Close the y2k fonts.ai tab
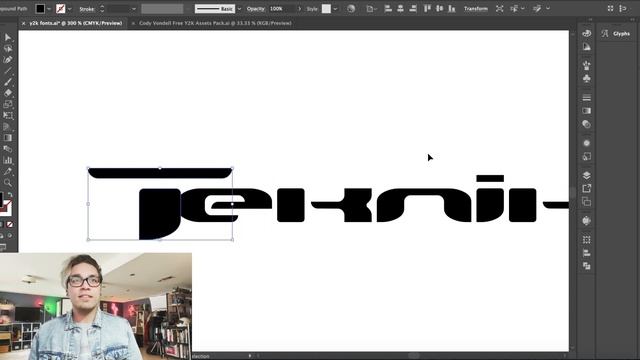This screenshot has height=360, width=640. click(23, 23)
